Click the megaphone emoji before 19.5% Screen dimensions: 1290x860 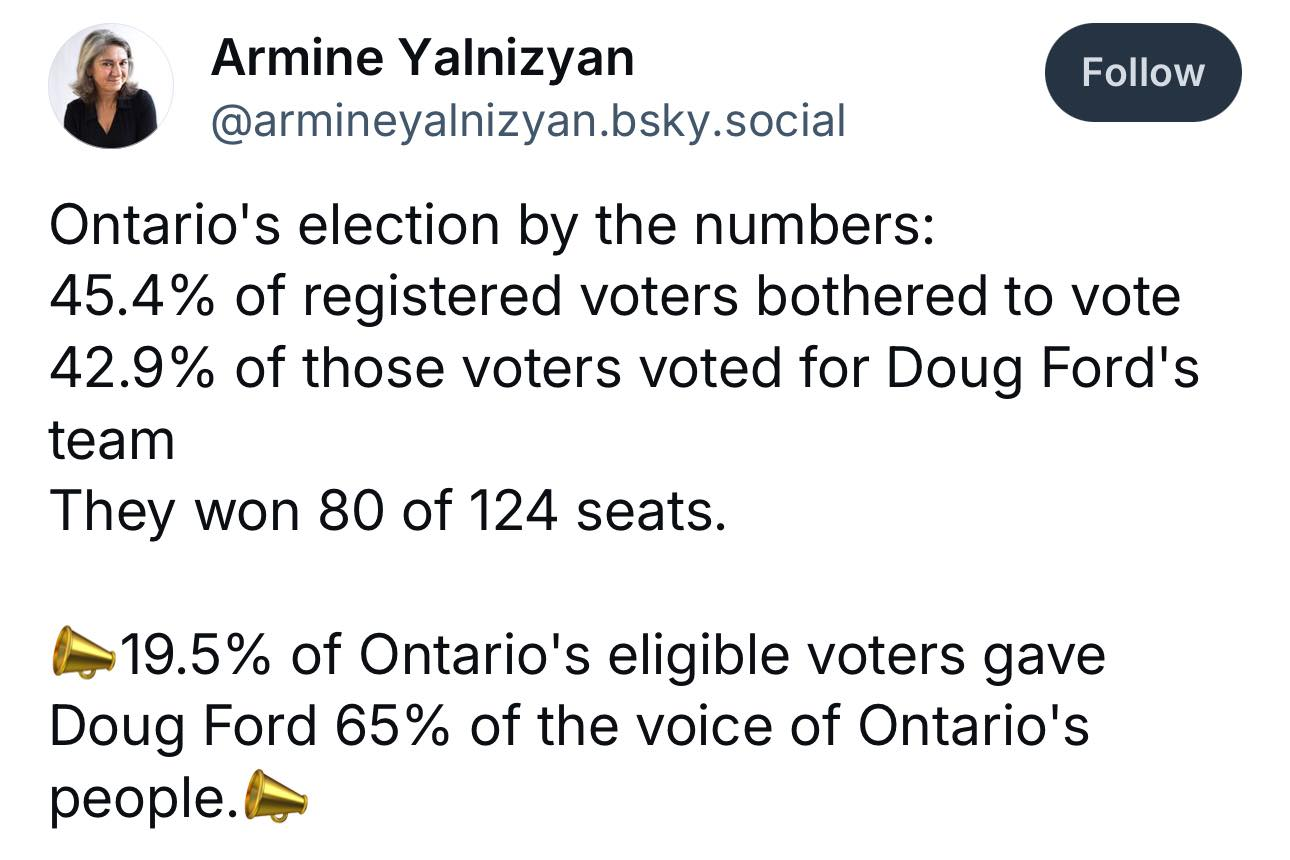click(x=83, y=653)
